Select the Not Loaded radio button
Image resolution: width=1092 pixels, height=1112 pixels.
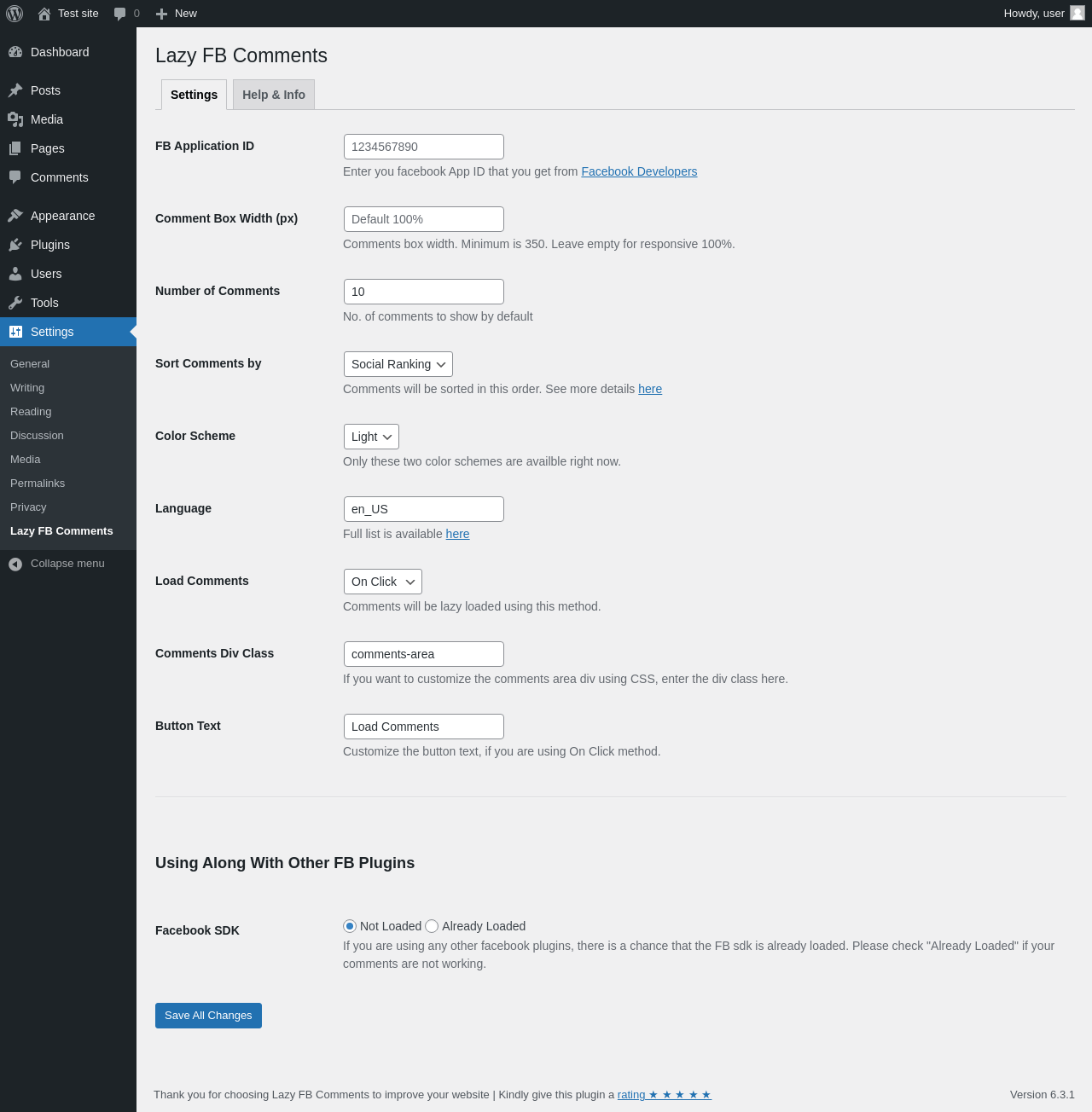[350, 926]
